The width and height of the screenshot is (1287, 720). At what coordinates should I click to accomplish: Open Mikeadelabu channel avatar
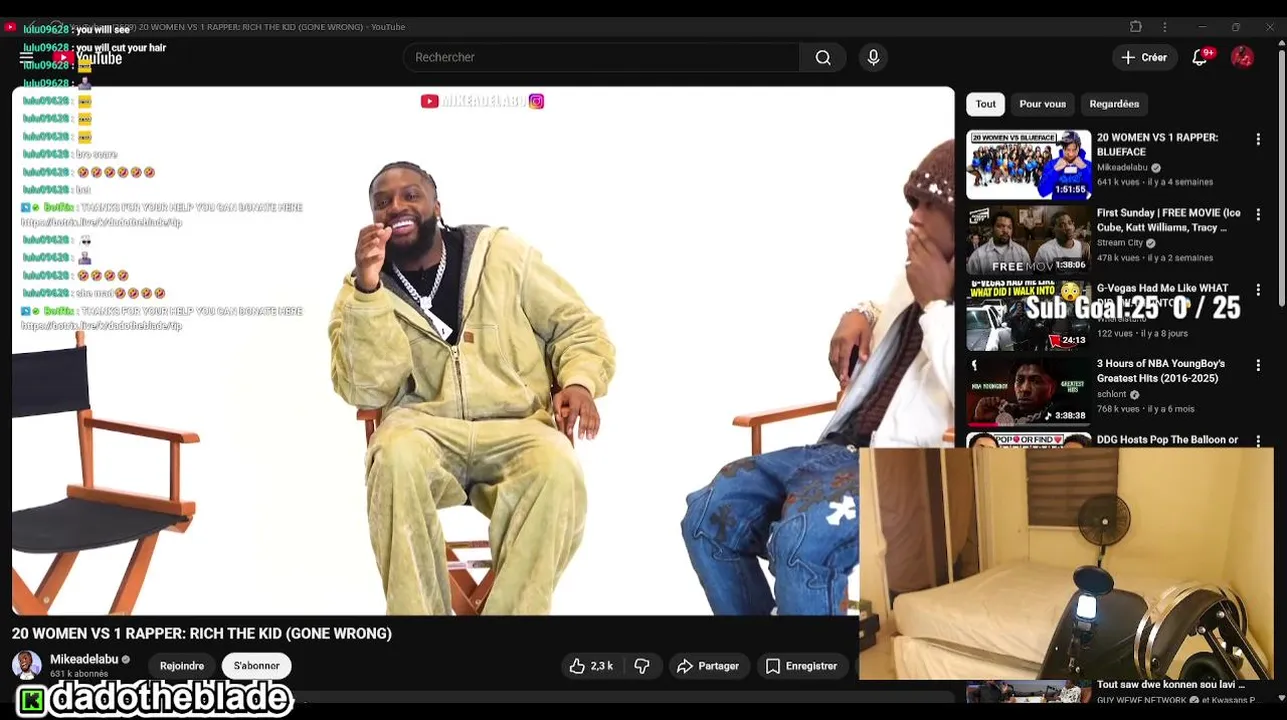pos(27,665)
